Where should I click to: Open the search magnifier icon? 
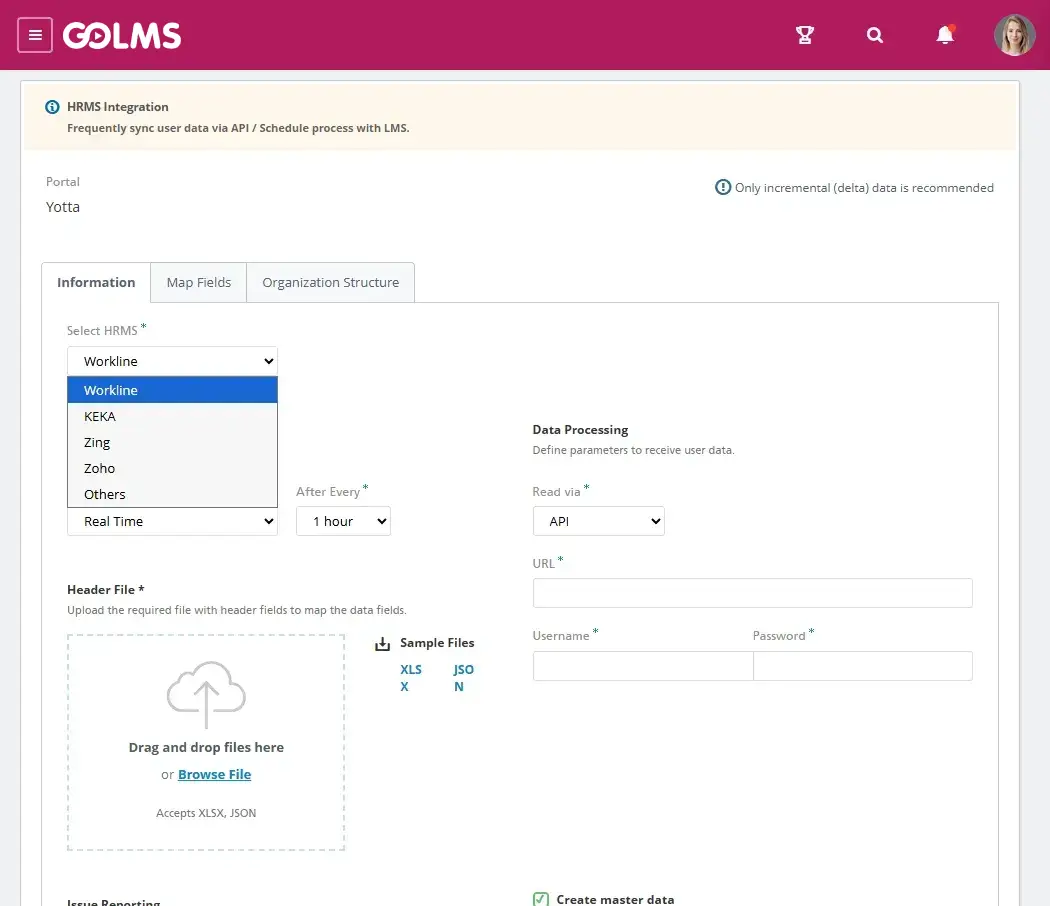[875, 35]
